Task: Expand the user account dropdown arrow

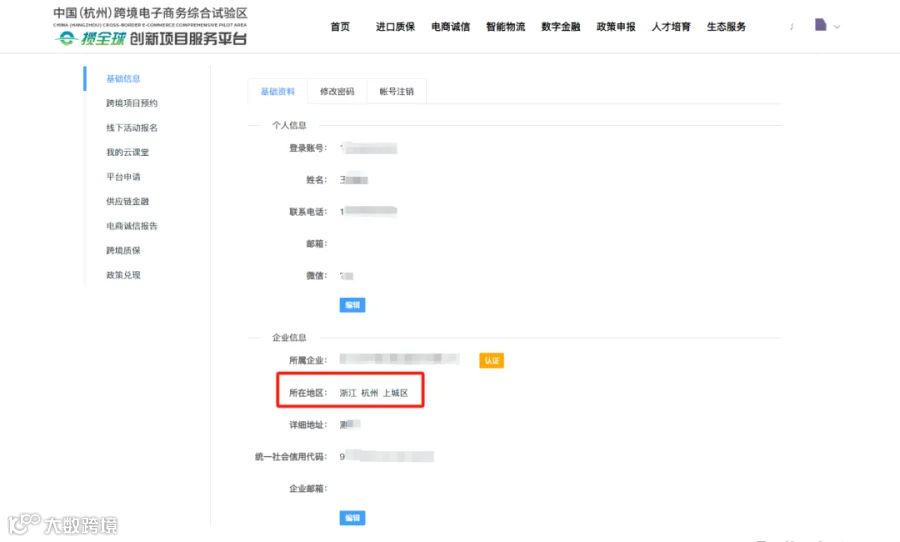Action: (837, 27)
